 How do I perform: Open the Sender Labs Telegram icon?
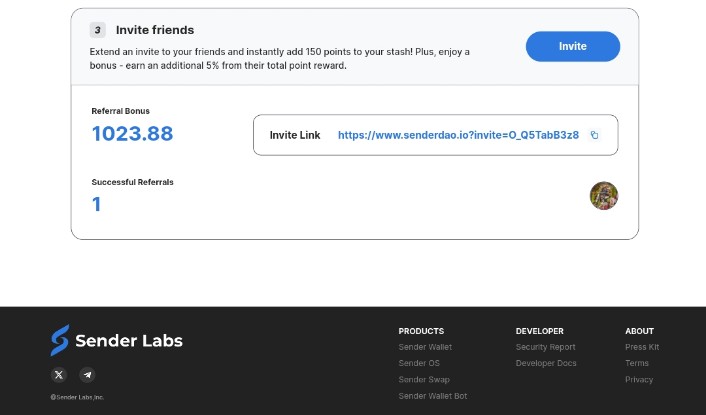tap(87, 374)
